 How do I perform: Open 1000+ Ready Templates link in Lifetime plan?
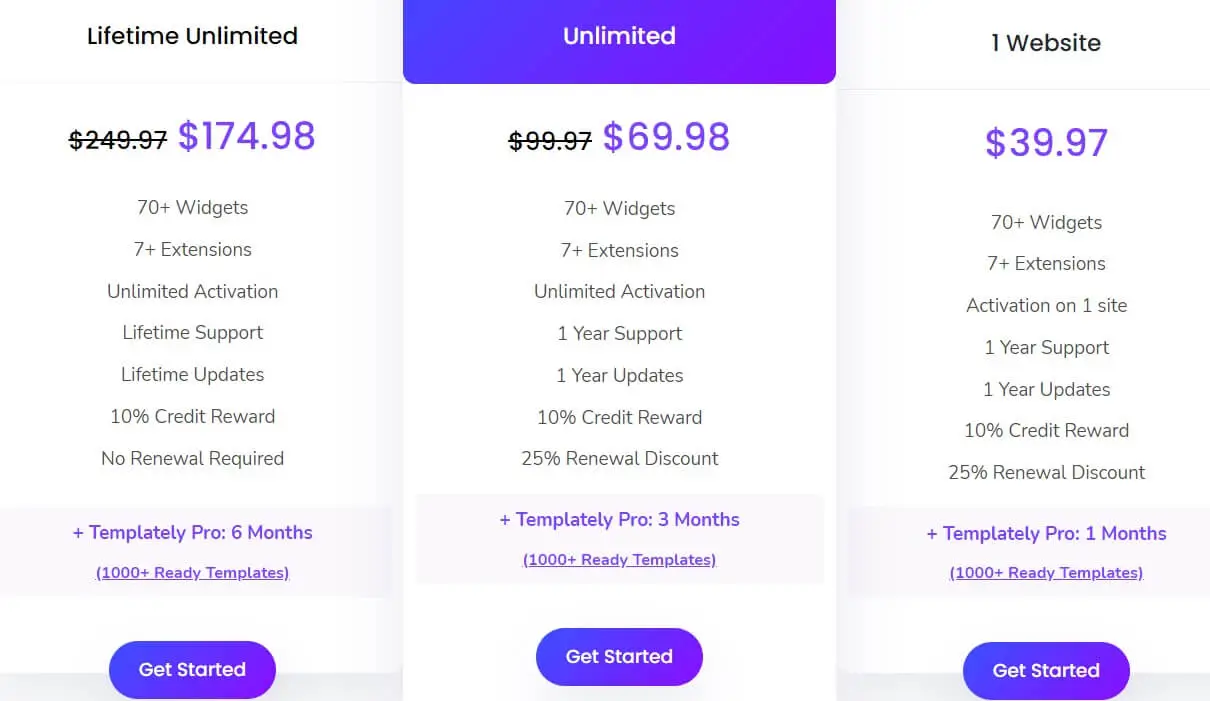(x=192, y=573)
